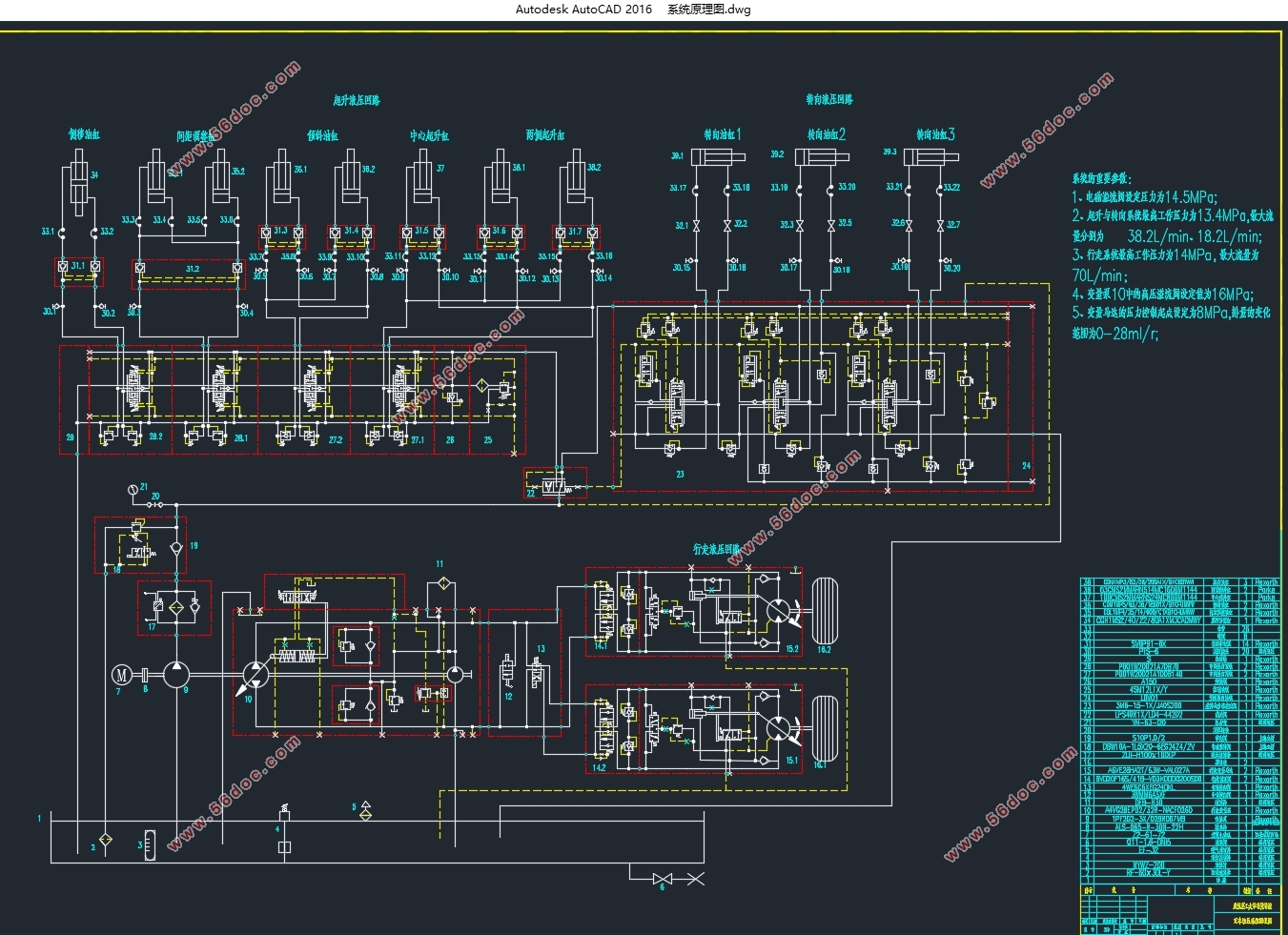The image size is (1288, 935).
Task: Select the note line ending in 14.5MPa
Action: pos(1145,197)
